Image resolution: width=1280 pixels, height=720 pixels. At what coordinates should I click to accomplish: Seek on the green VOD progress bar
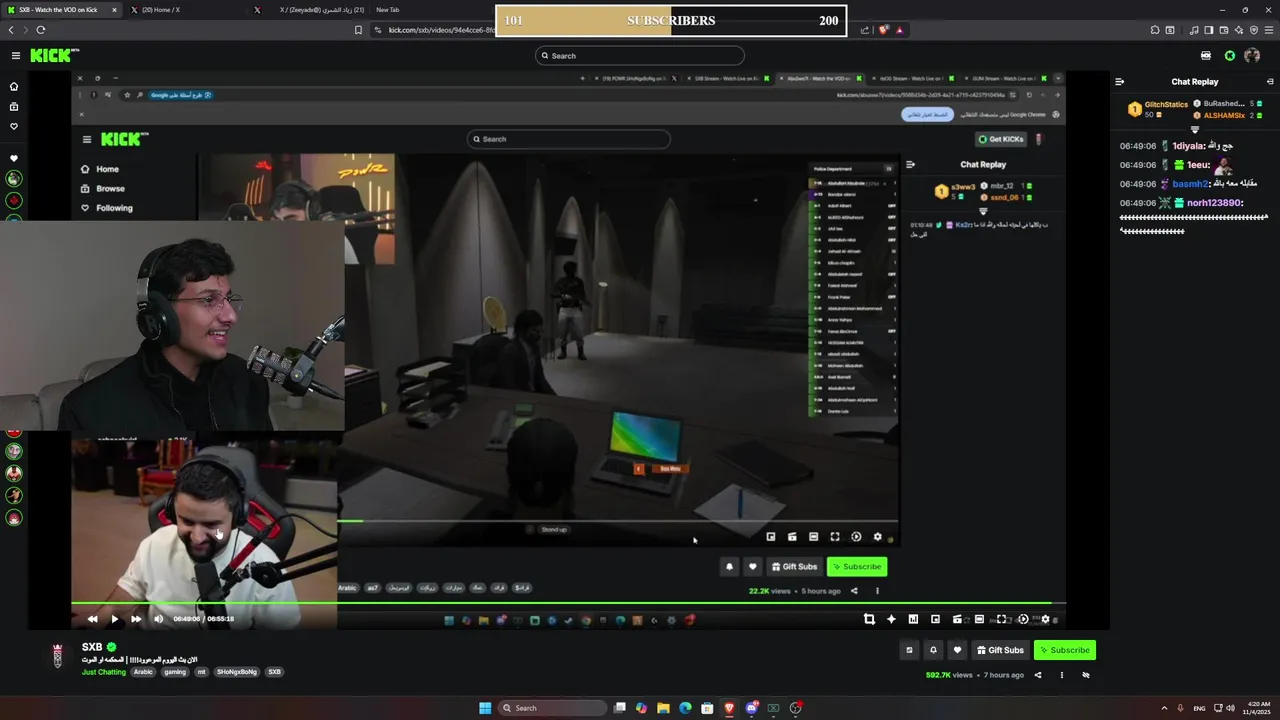coord(568,603)
